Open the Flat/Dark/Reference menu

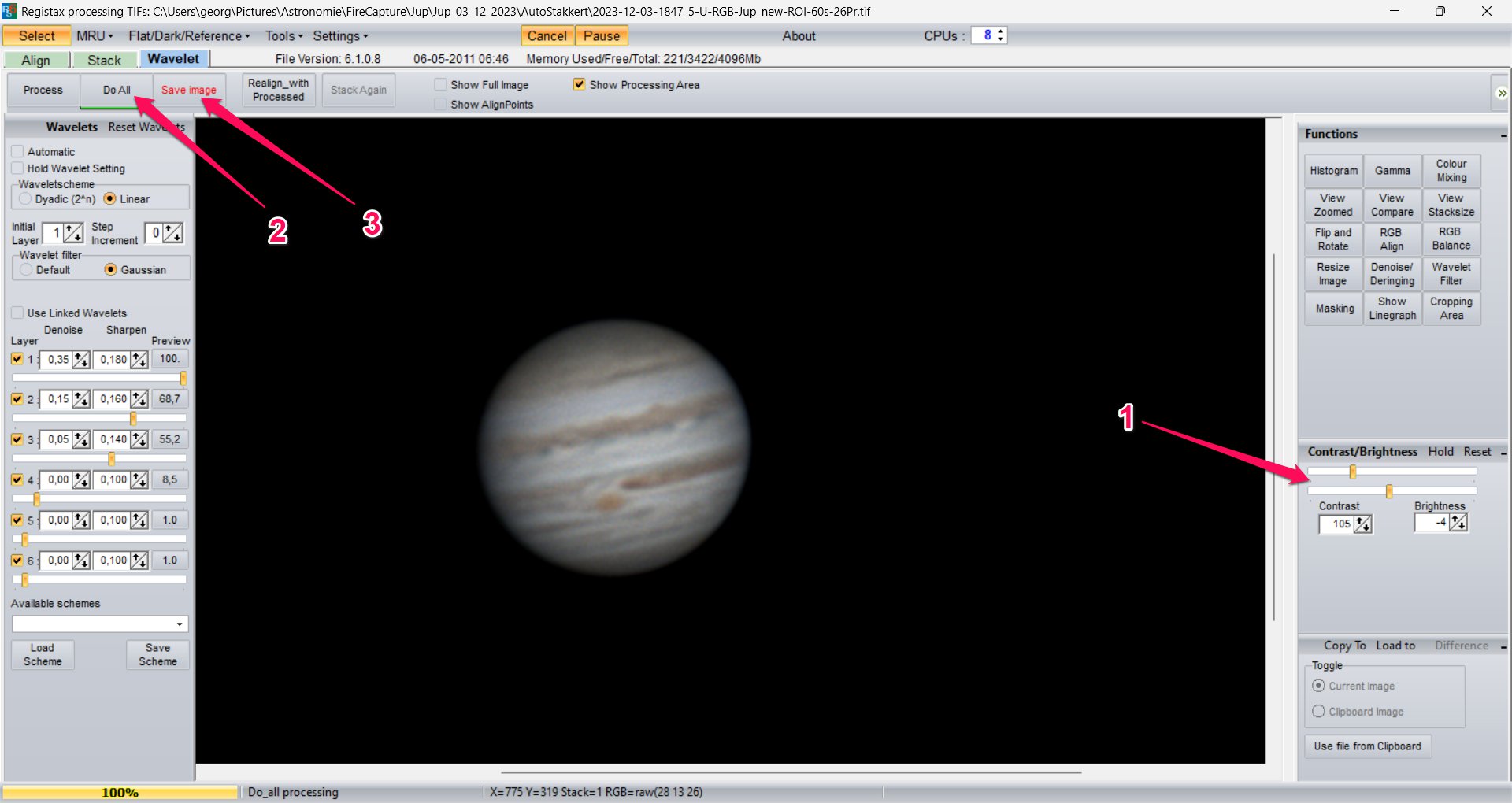189,36
